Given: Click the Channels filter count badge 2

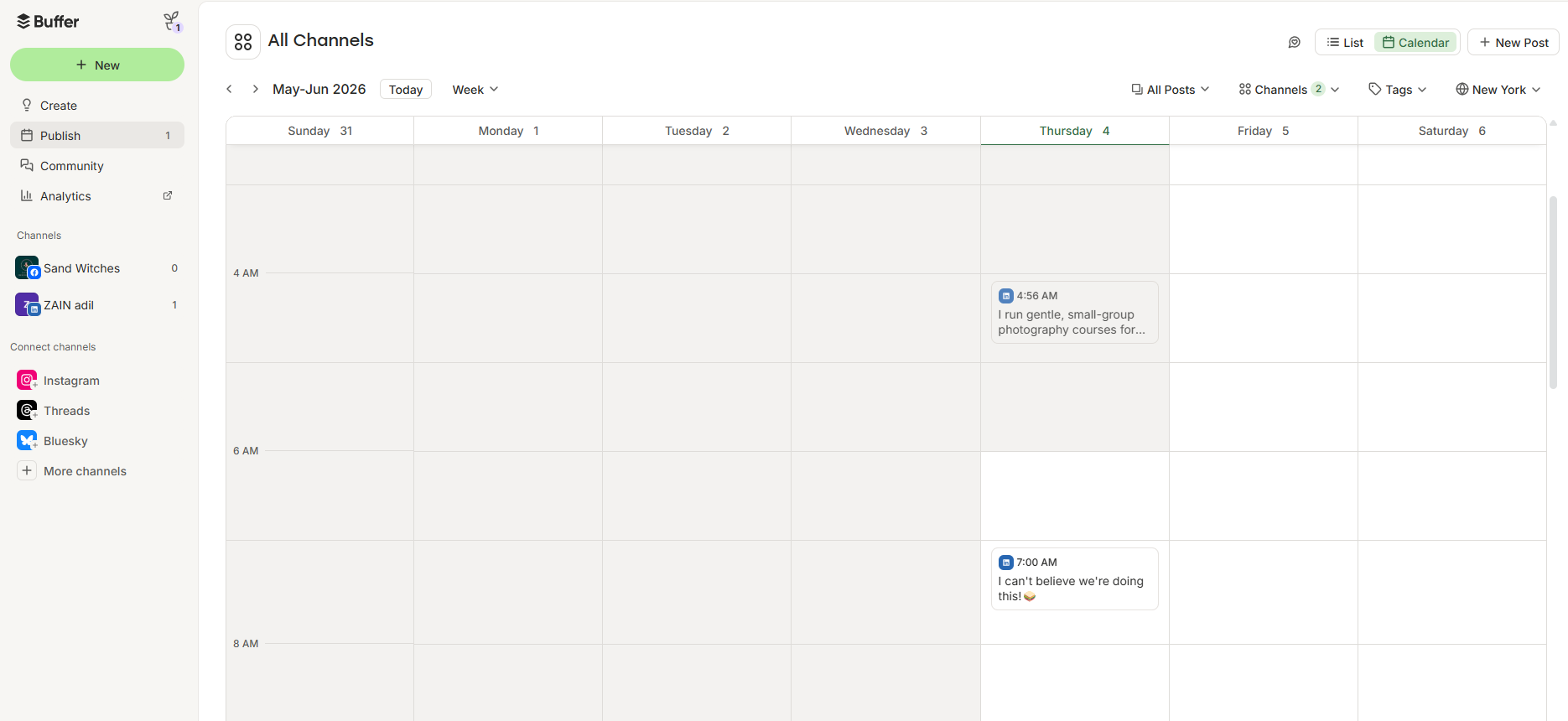Looking at the screenshot, I should coord(1318,89).
